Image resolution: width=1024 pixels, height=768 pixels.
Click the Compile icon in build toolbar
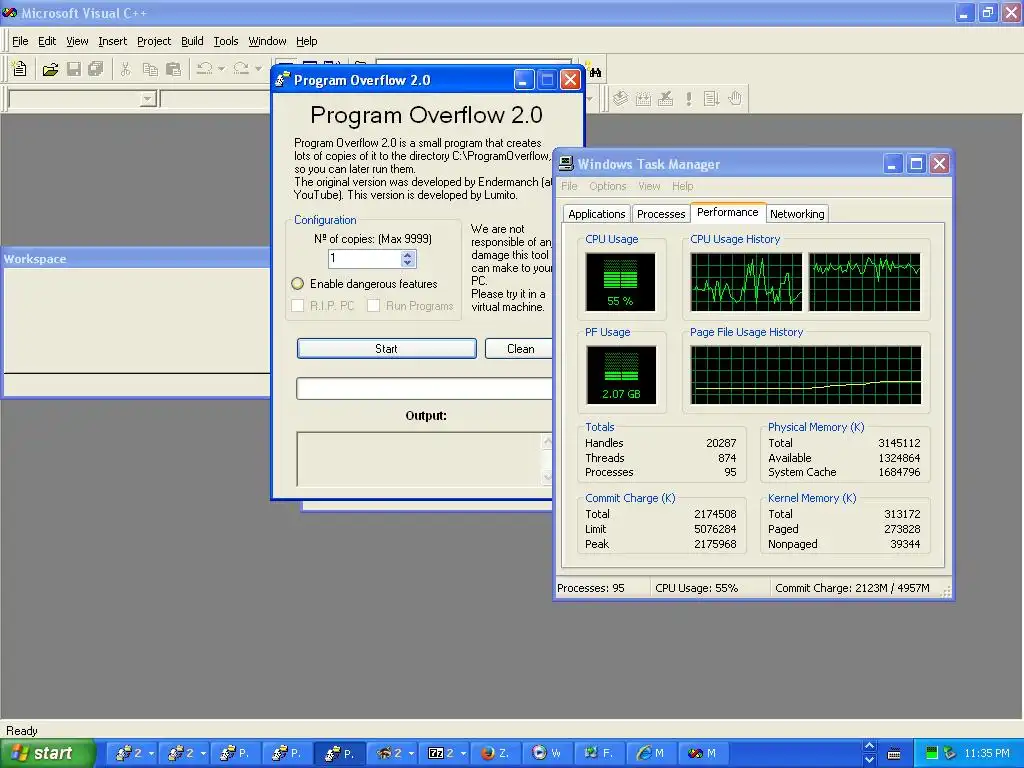[x=620, y=99]
